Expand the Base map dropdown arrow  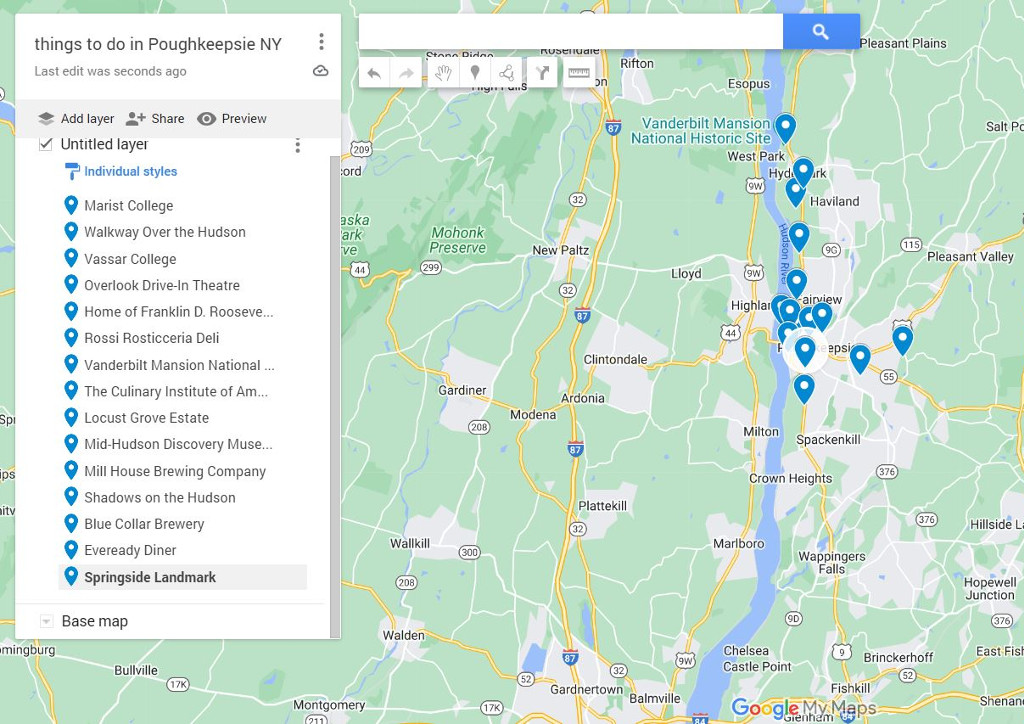pyautogui.click(x=46, y=621)
